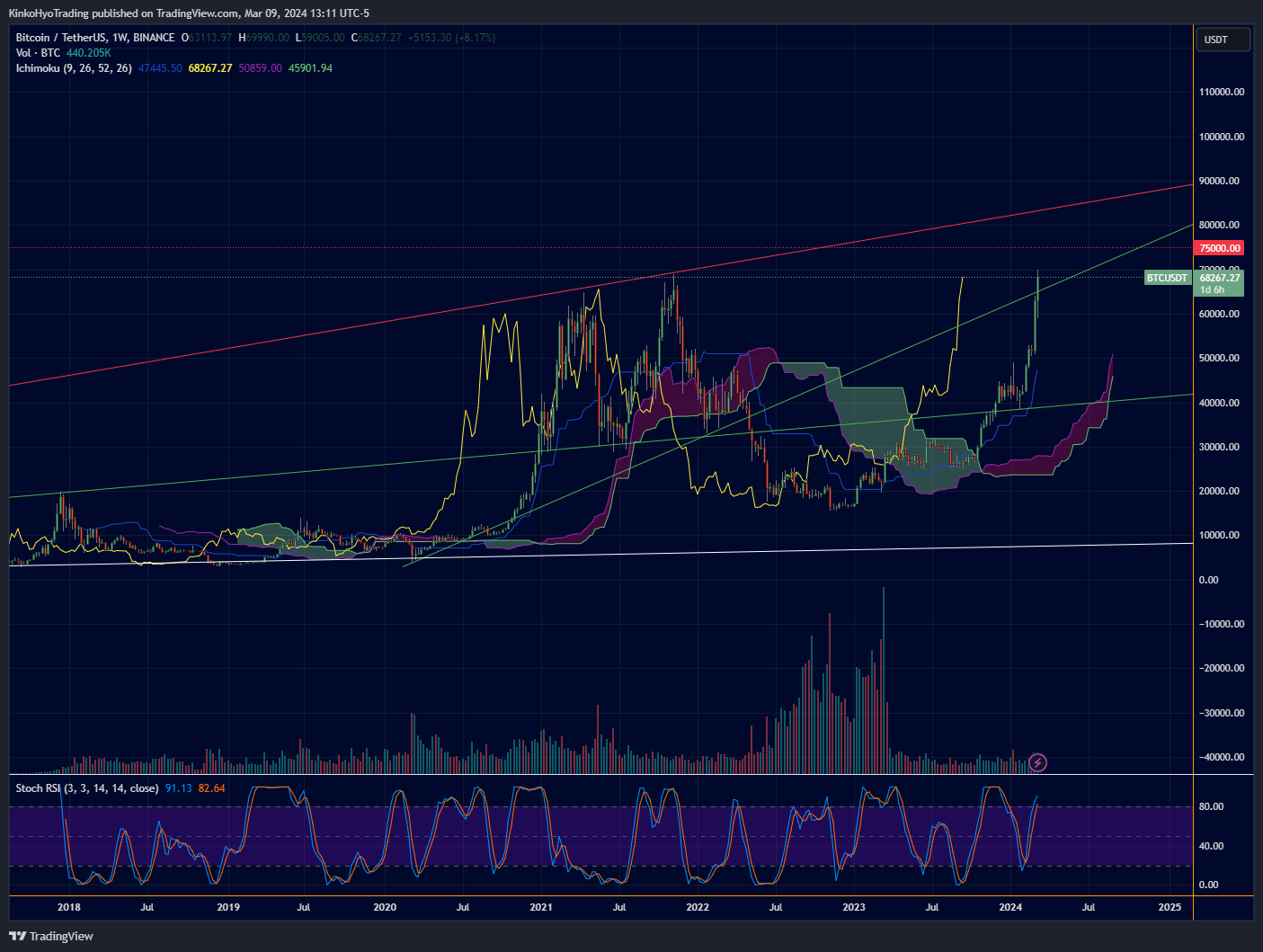Click the current price label 68267.27 on axis
The image size is (1263, 952).
coord(1220,278)
